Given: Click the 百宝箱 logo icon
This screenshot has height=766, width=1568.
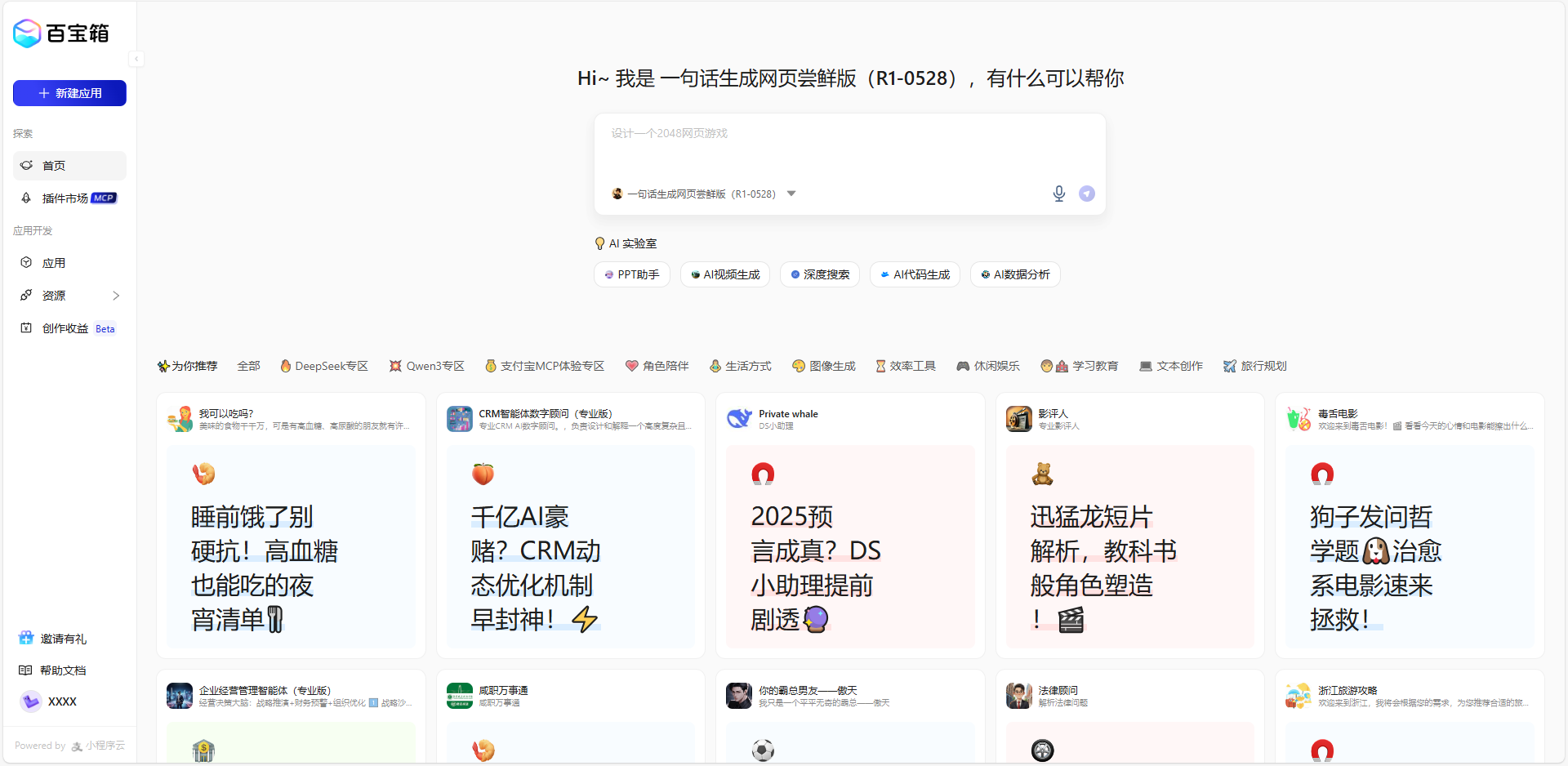Looking at the screenshot, I should click(x=27, y=33).
